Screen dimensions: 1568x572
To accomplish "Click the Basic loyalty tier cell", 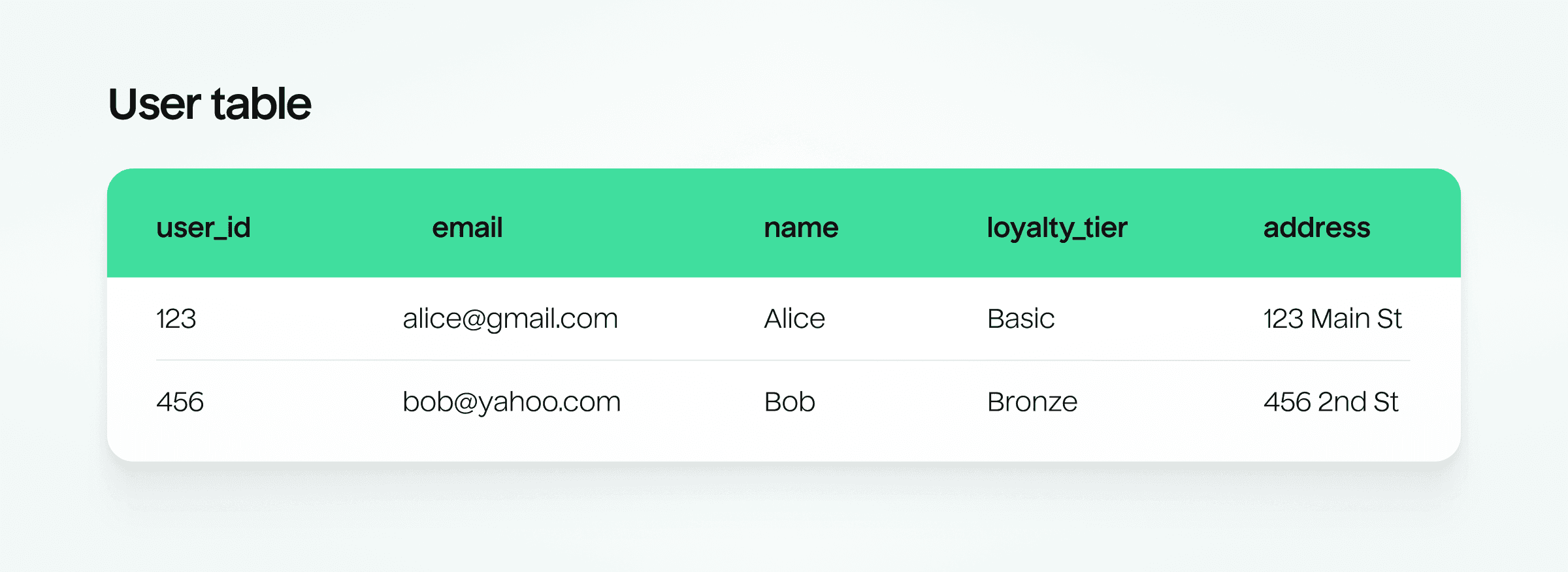I will (x=1021, y=319).
